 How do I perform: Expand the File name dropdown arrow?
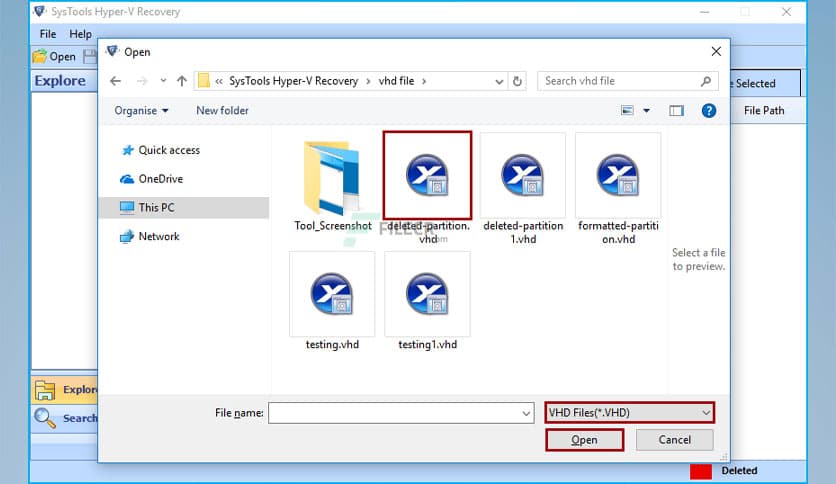(x=526, y=413)
